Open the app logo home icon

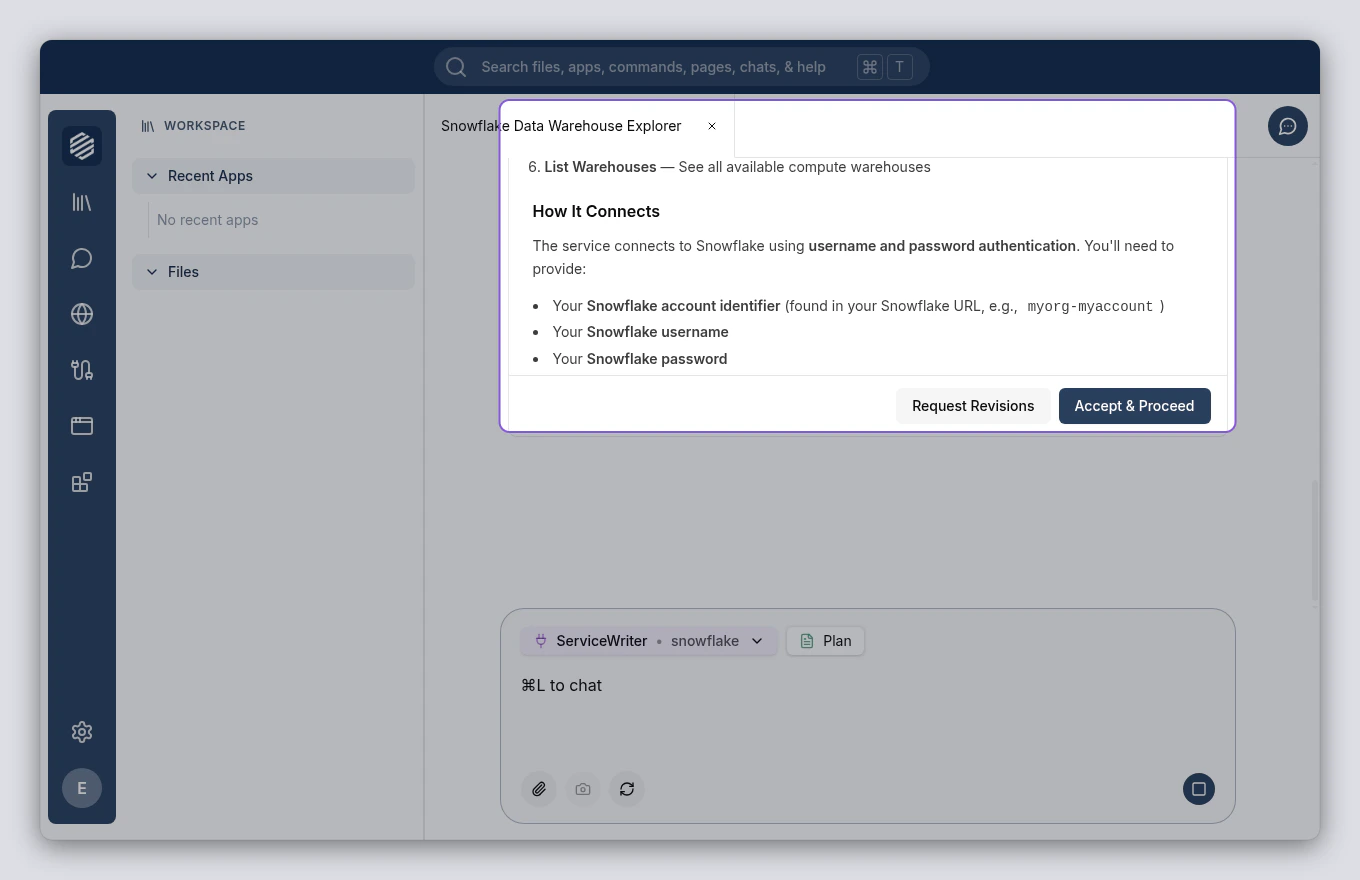82,146
